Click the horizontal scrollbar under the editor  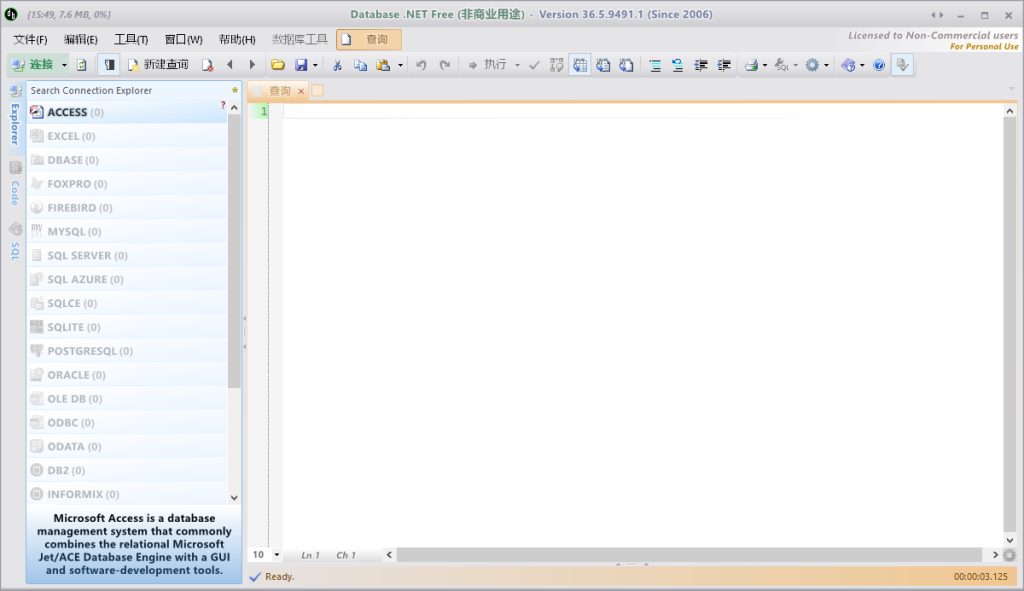click(690, 554)
